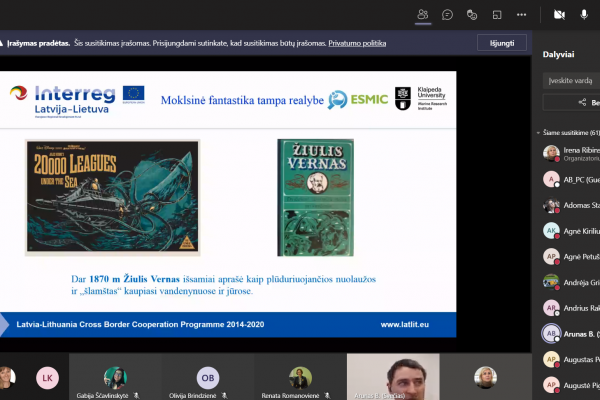Open the reactions icon in toolbar
Viewport: 600px width, 400px height.
click(x=472, y=15)
